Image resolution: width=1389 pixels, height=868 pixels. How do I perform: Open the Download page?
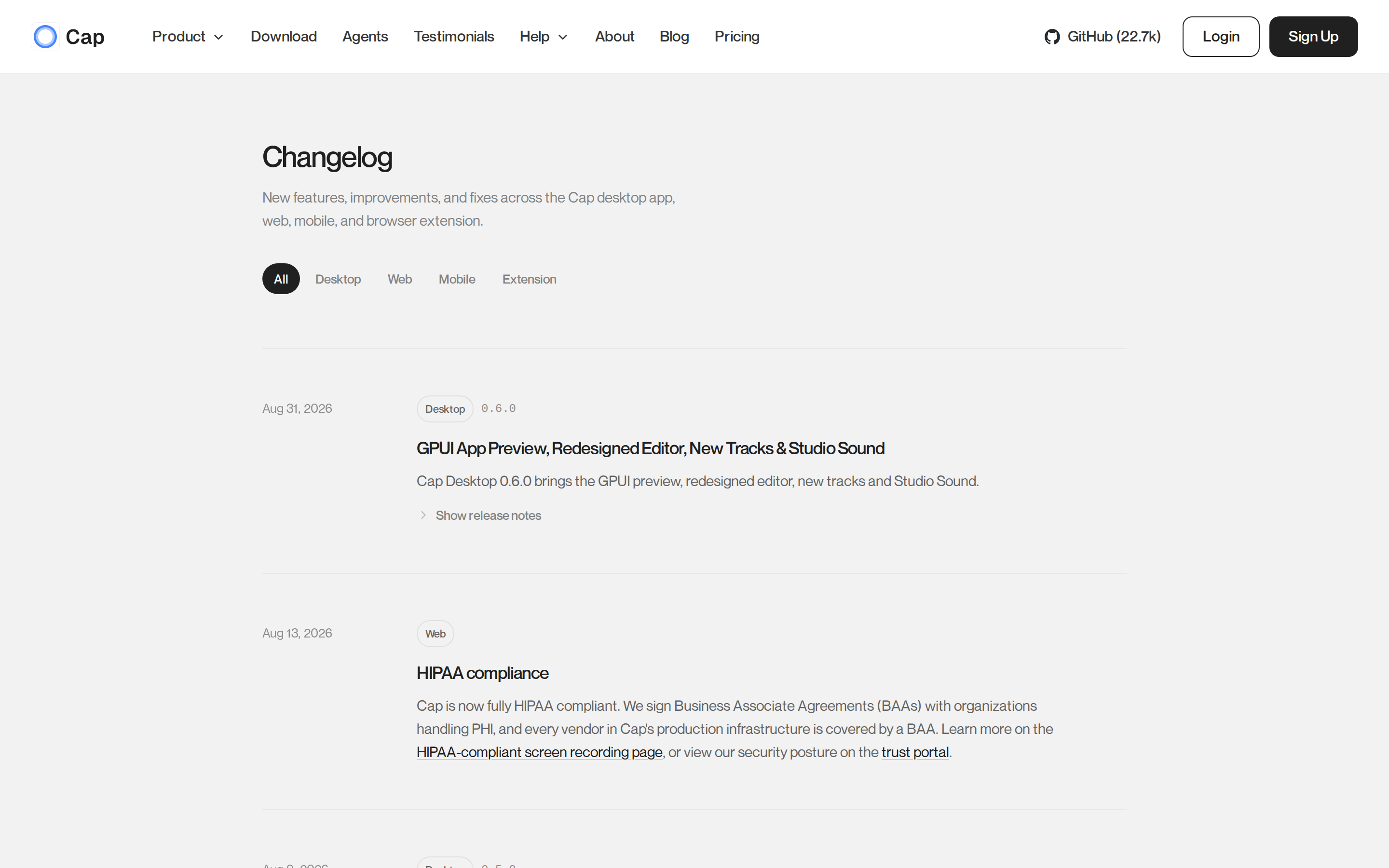(284, 37)
